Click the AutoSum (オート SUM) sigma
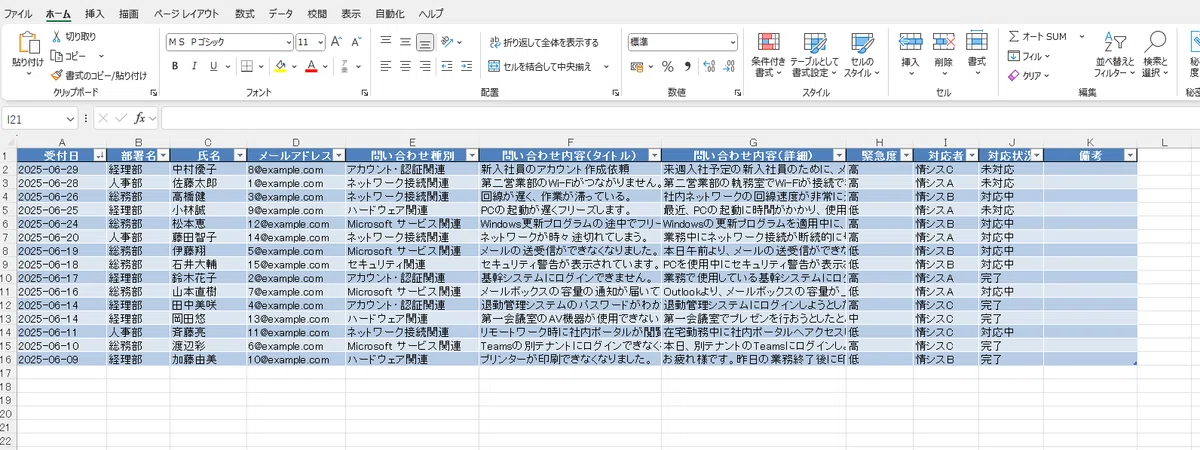Image resolution: width=1200 pixels, height=450 pixels. click(1013, 36)
